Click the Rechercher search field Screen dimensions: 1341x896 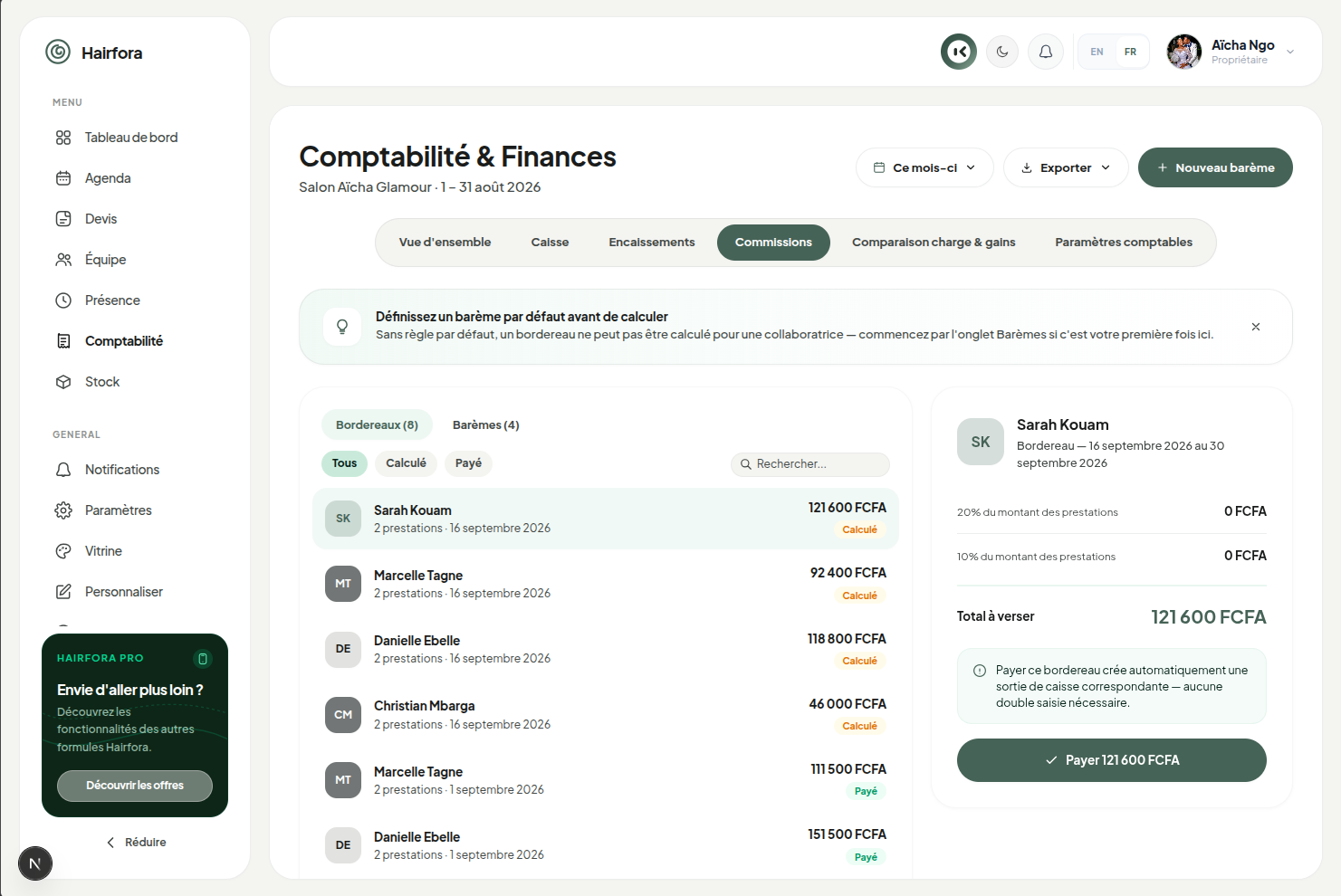coord(810,464)
